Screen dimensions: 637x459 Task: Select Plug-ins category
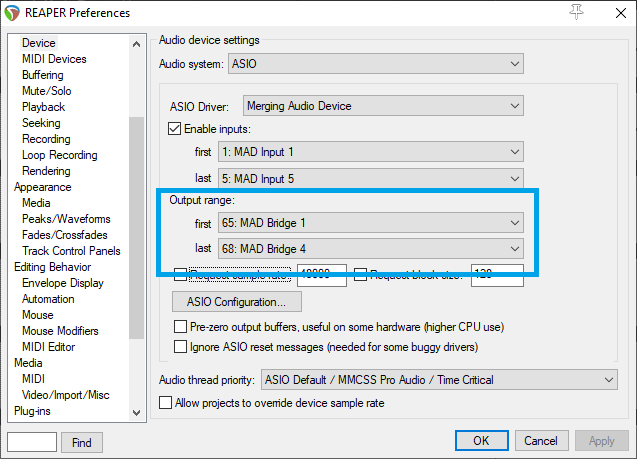point(32,411)
